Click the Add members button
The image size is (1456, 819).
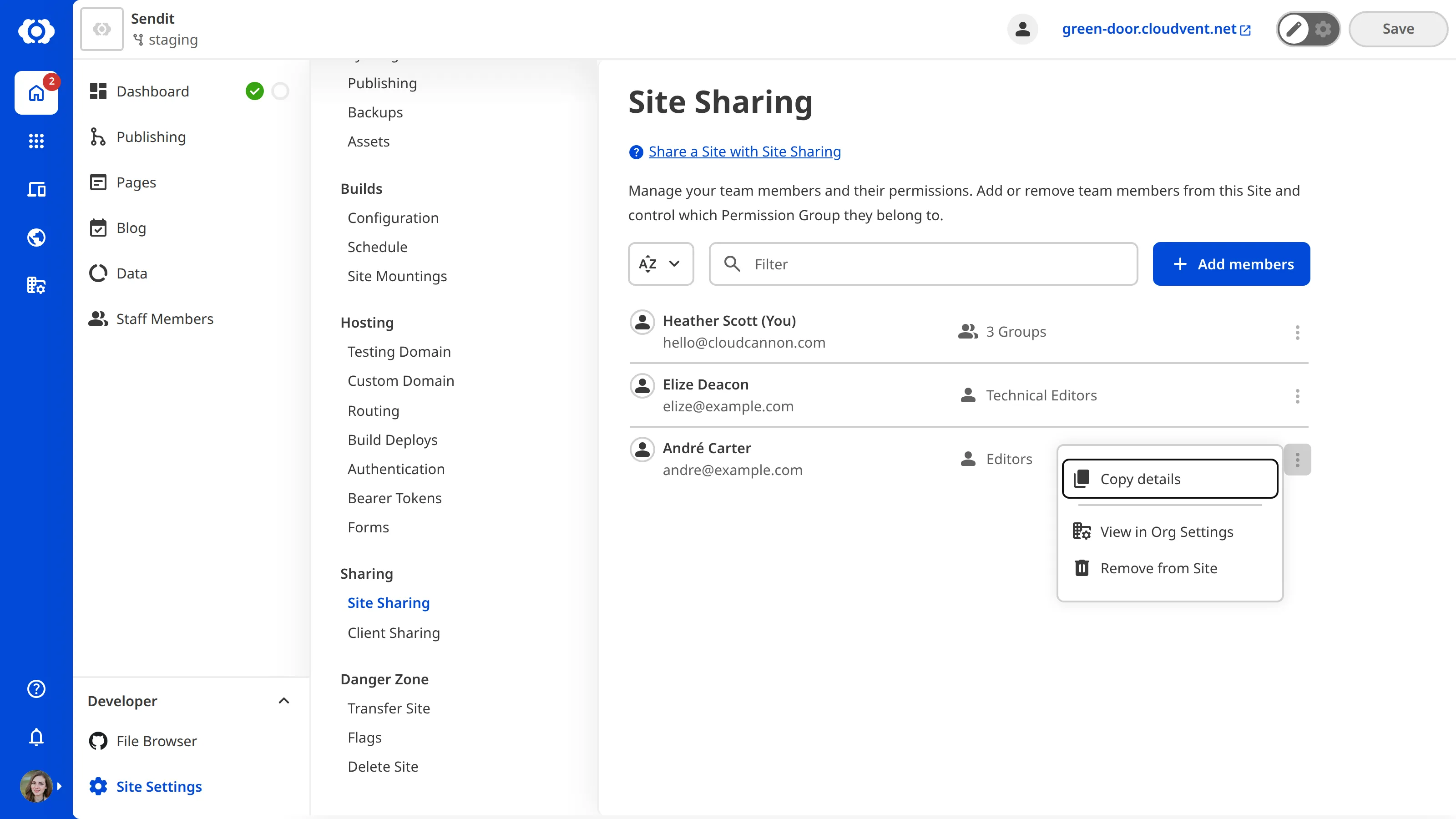tap(1231, 264)
